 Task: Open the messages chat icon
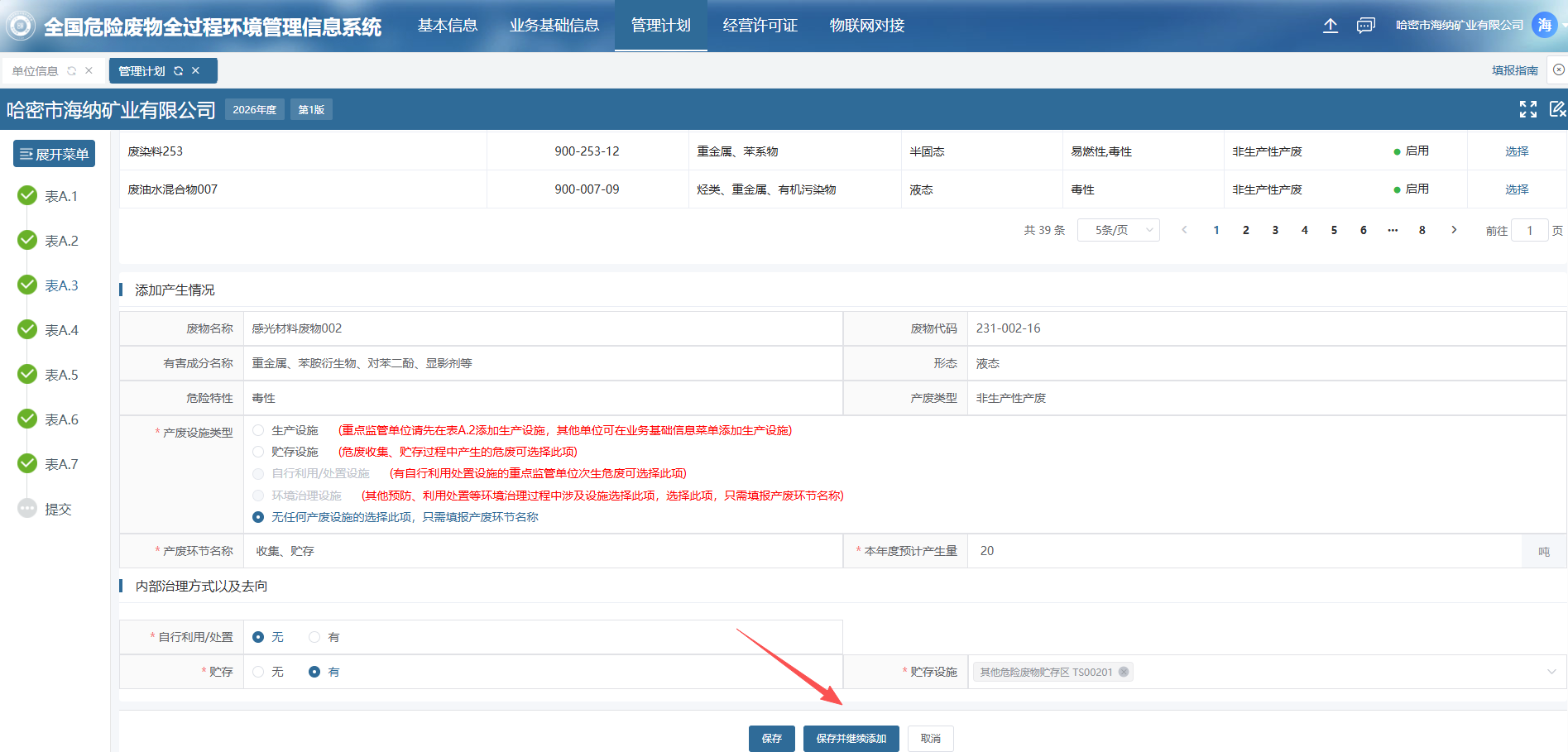1365,26
